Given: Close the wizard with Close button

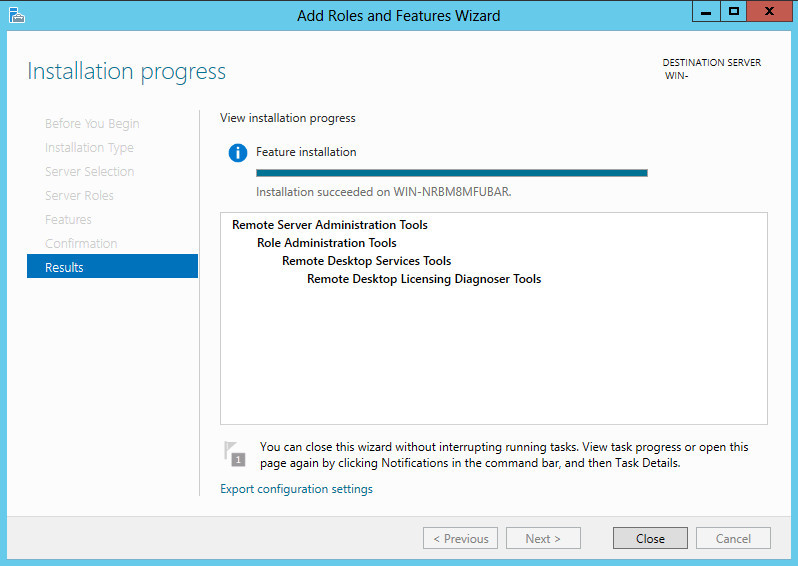Looking at the screenshot, I should (x=650, y=539).
